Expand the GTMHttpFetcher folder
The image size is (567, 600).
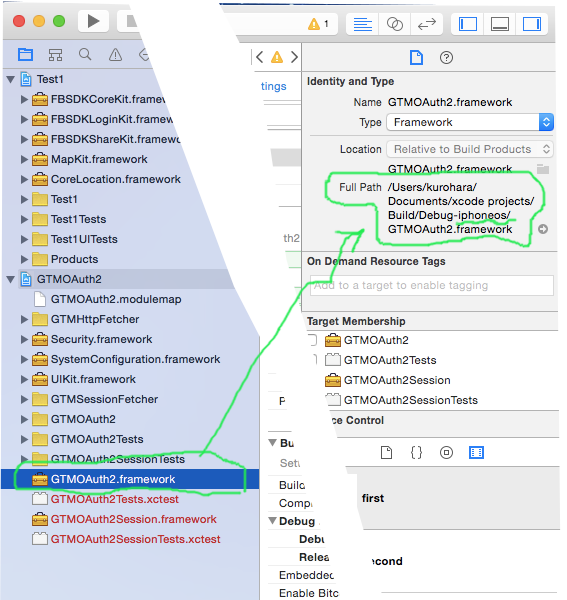pos(24,319)
